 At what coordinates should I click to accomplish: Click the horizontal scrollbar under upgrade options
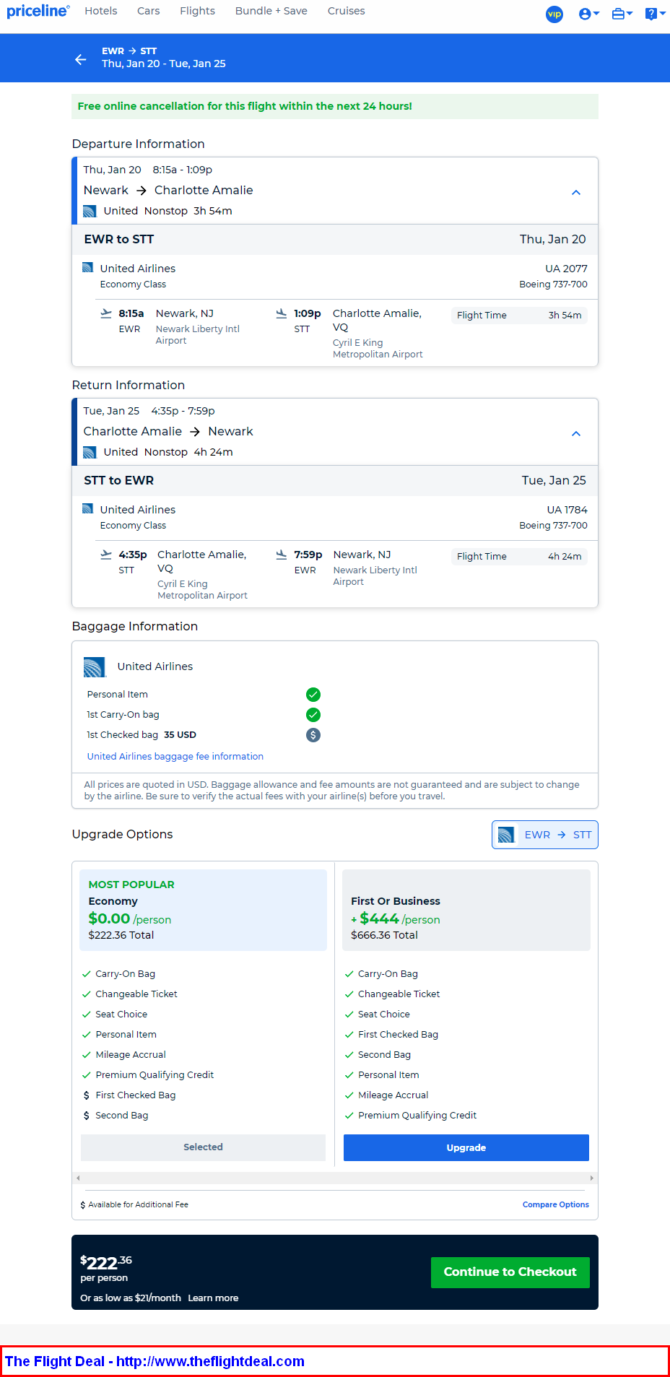(x=335, y=1178)
